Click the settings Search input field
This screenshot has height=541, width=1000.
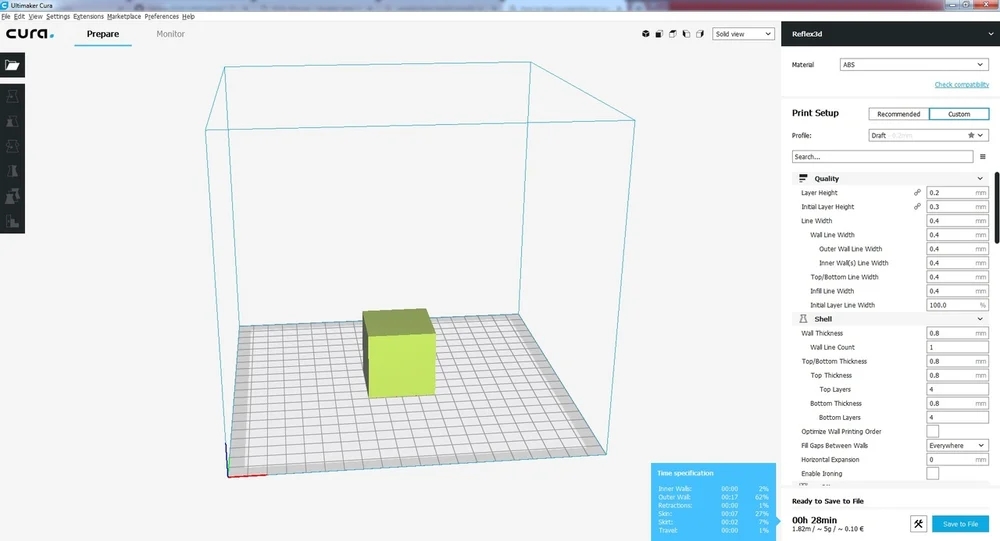click(881, 157)
